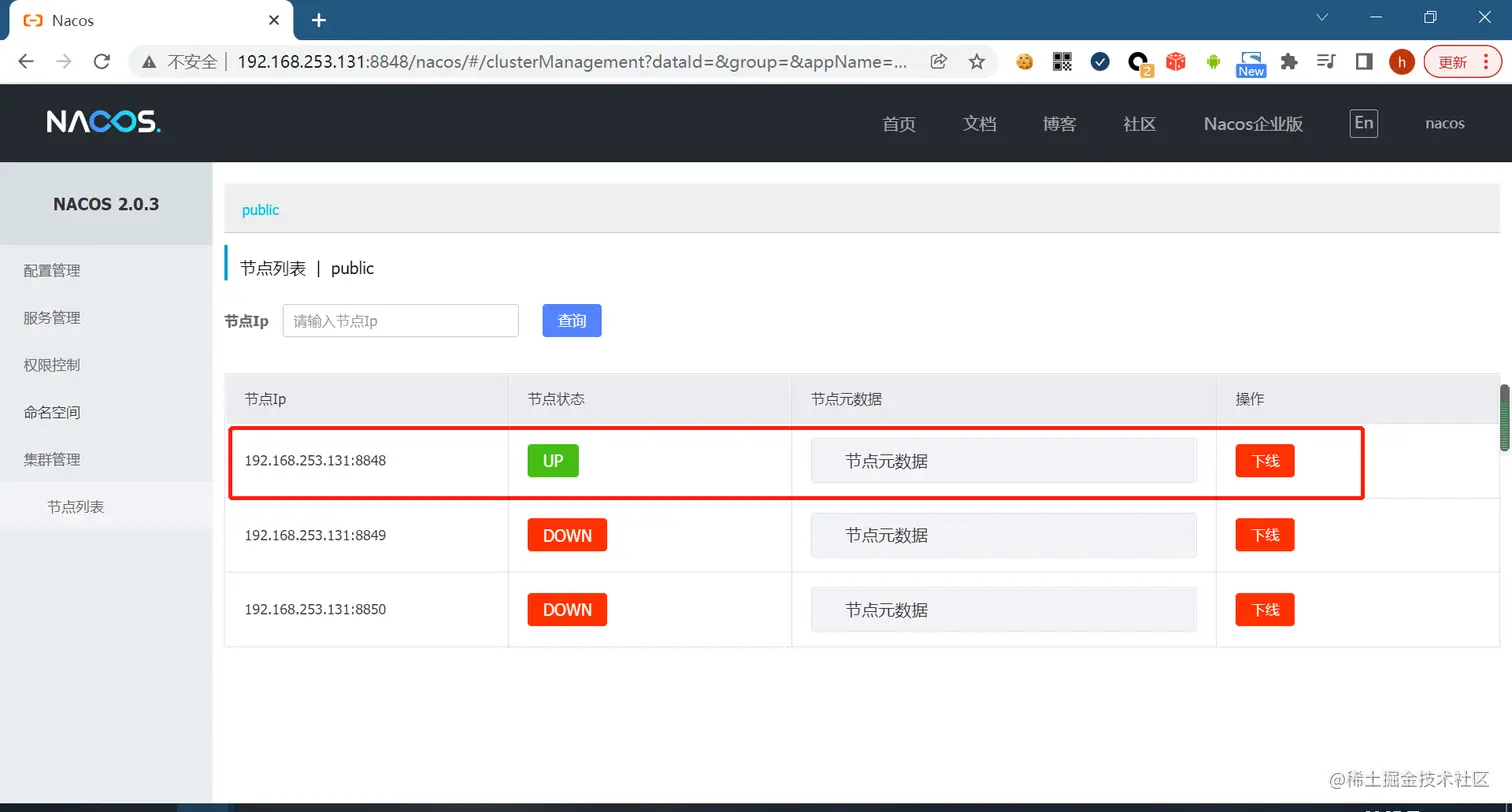Click the not-secure warning icon
The width and height of the screenshot is (1512, 812).
[x=149, y=62]
